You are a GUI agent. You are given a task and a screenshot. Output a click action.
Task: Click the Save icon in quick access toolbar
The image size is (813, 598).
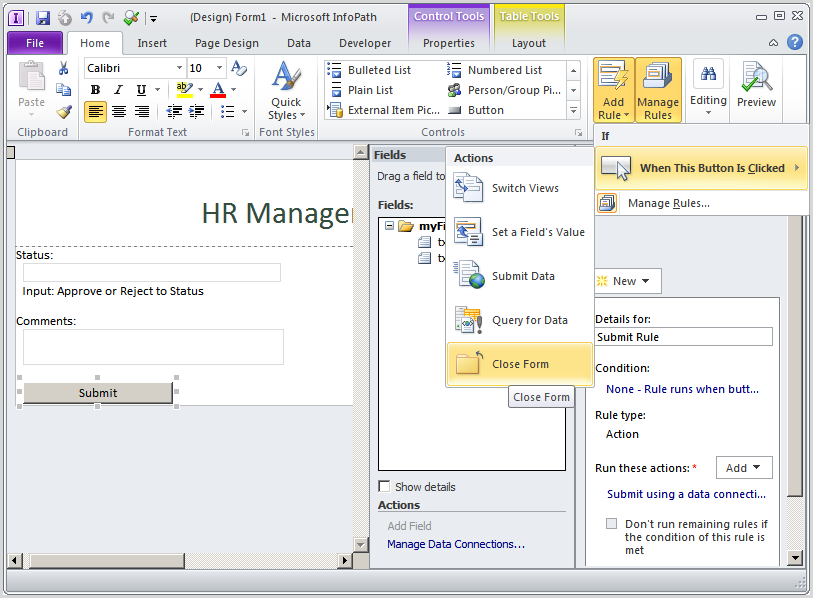43,18
